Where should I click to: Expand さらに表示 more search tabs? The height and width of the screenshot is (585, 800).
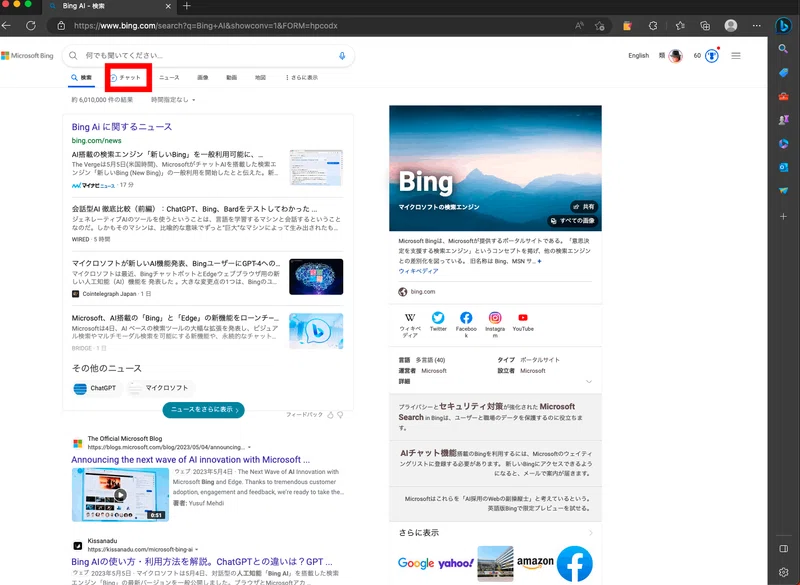point(302,78)
